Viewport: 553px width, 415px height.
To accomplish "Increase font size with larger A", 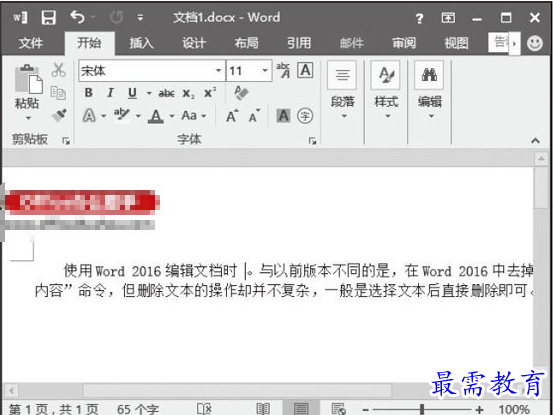I will (x=232, y=116).
